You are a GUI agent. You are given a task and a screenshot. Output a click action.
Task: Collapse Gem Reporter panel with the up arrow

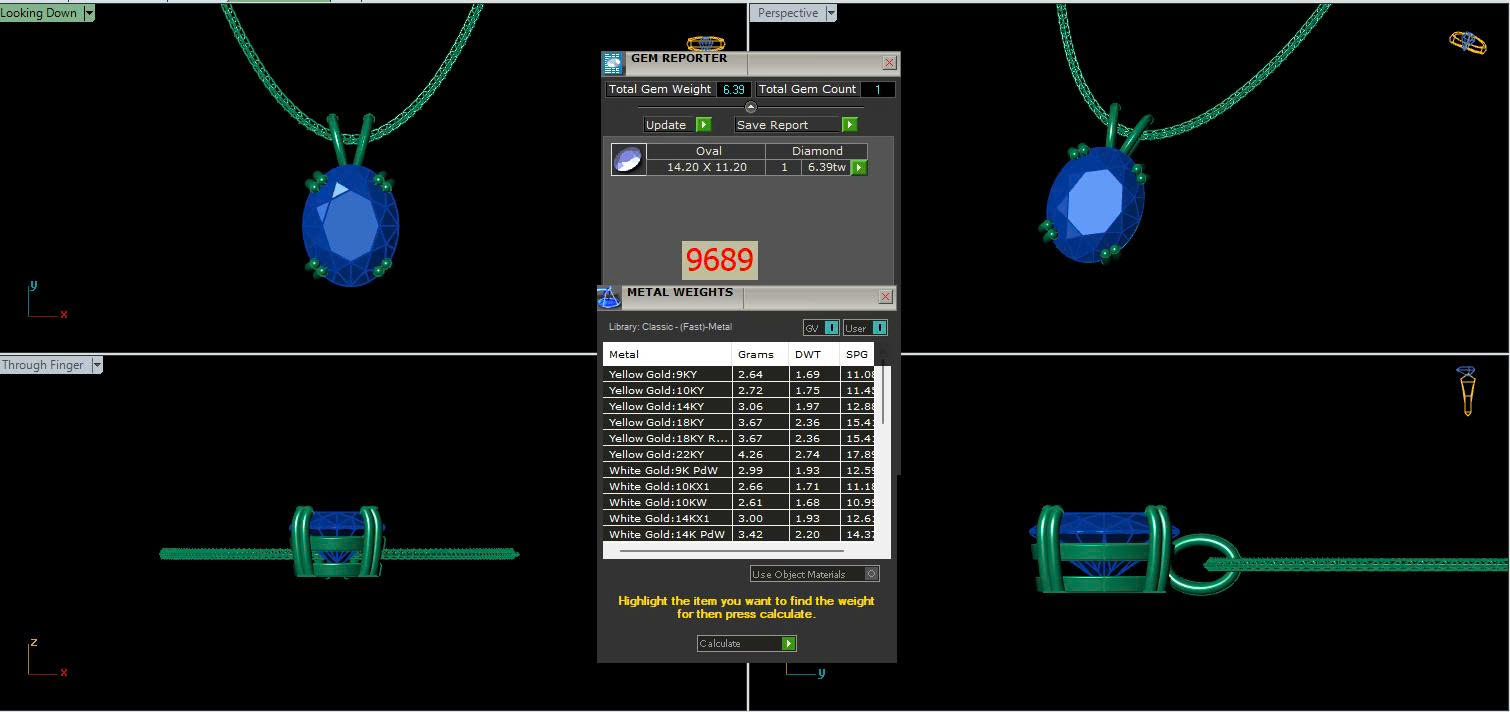(751, 107)
